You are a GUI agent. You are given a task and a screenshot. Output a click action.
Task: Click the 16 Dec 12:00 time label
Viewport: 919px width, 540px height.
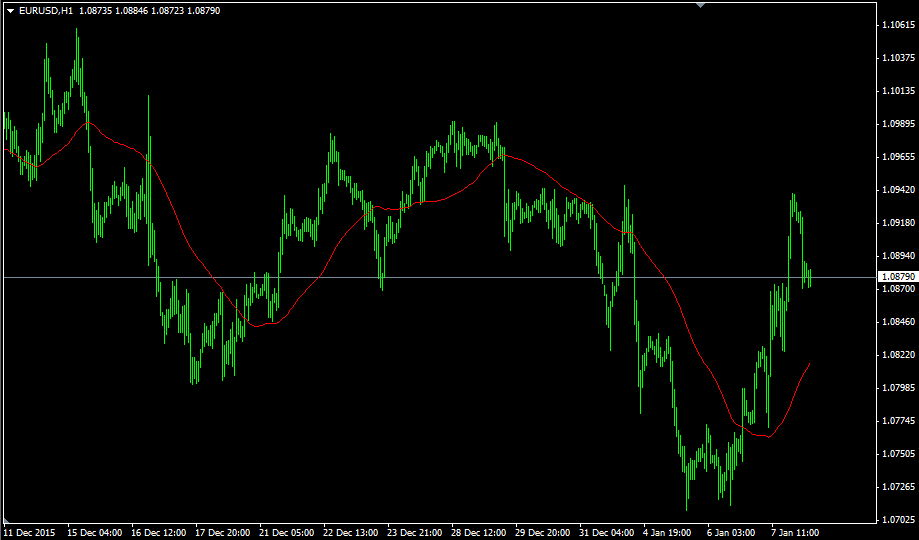pyautogui.click(x=159, y=532)
